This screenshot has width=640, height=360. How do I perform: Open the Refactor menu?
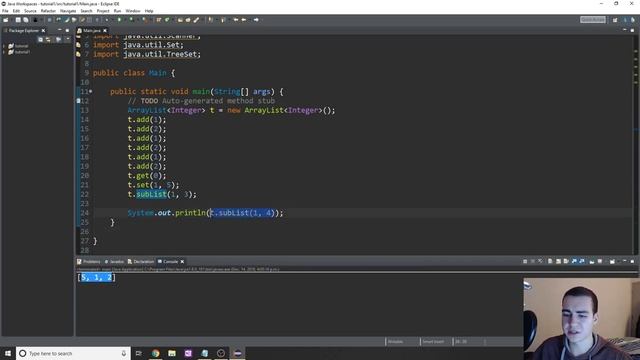[48, 11]
